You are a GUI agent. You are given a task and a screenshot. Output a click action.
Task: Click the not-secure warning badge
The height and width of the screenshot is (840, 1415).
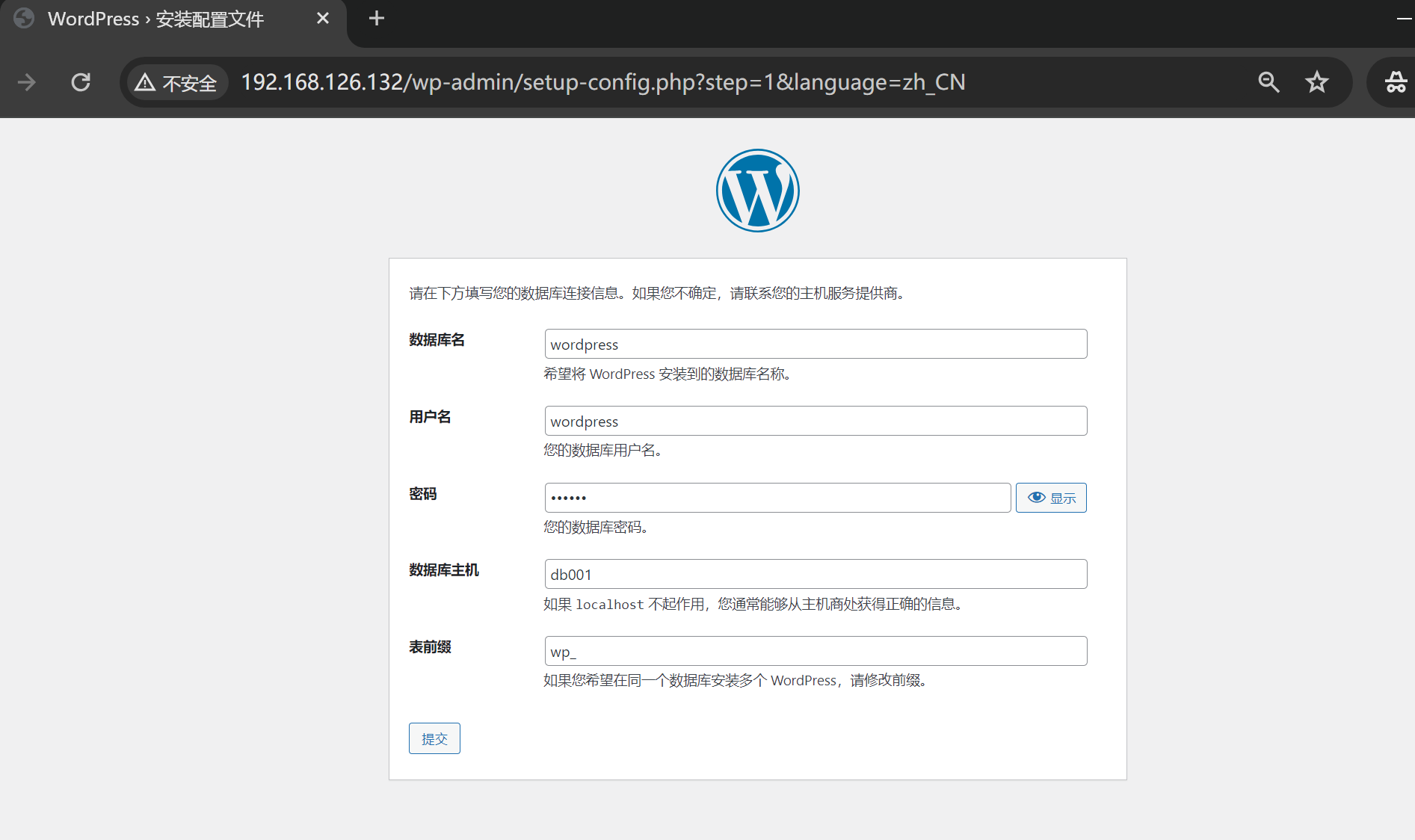[176, 82]
